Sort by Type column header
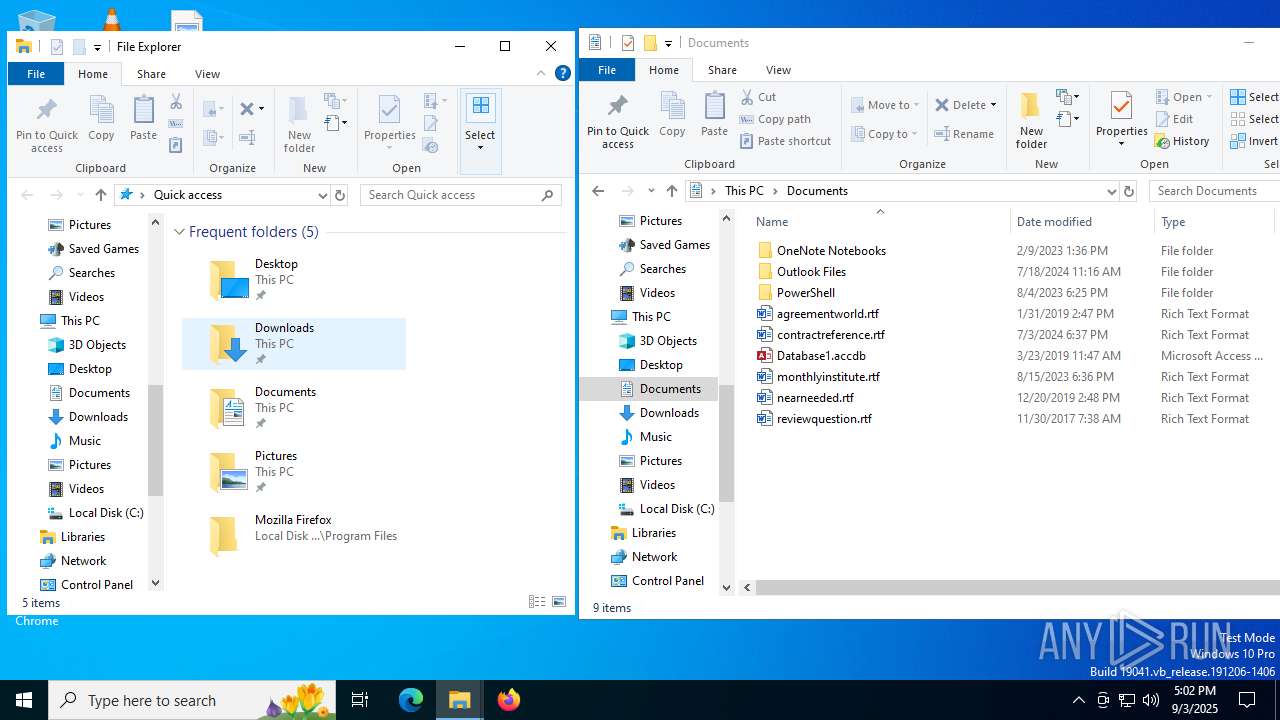Screen dimensions: 1280x720 coord(1215,222)
